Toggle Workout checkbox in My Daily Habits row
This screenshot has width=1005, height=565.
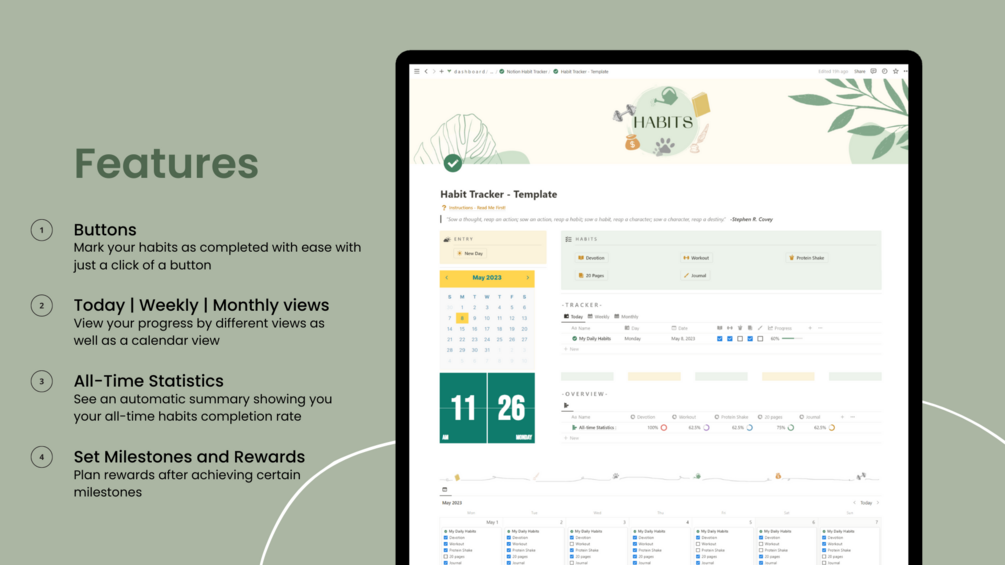(729, 339)
